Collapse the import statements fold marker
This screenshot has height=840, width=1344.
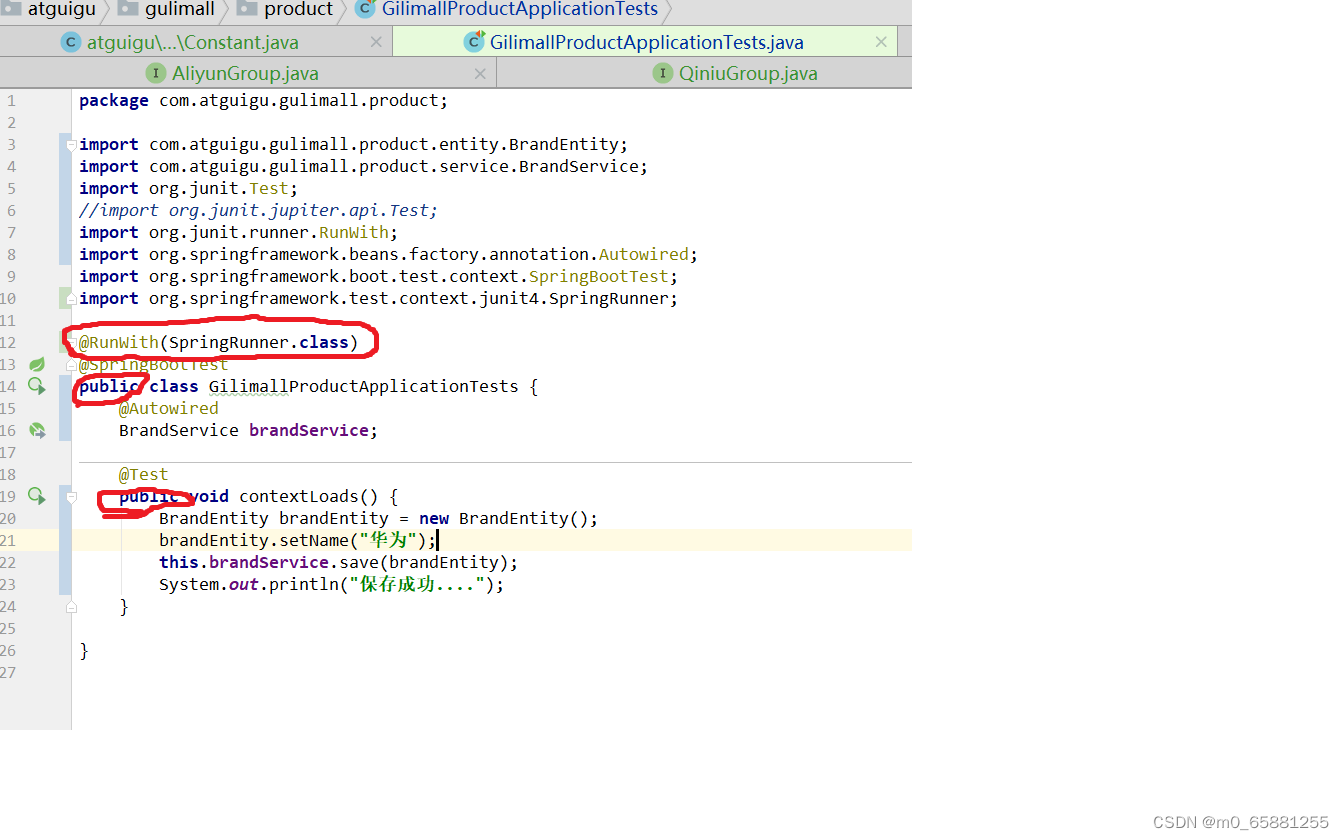tap(71, 144)
